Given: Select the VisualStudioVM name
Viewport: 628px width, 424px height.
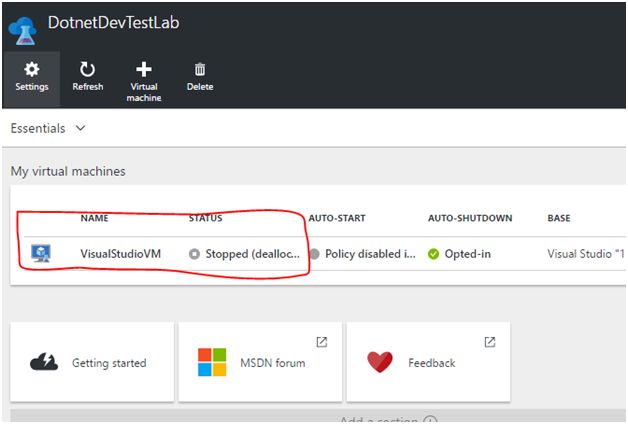Looking at the screenshot, I should [x=120, y=254].
